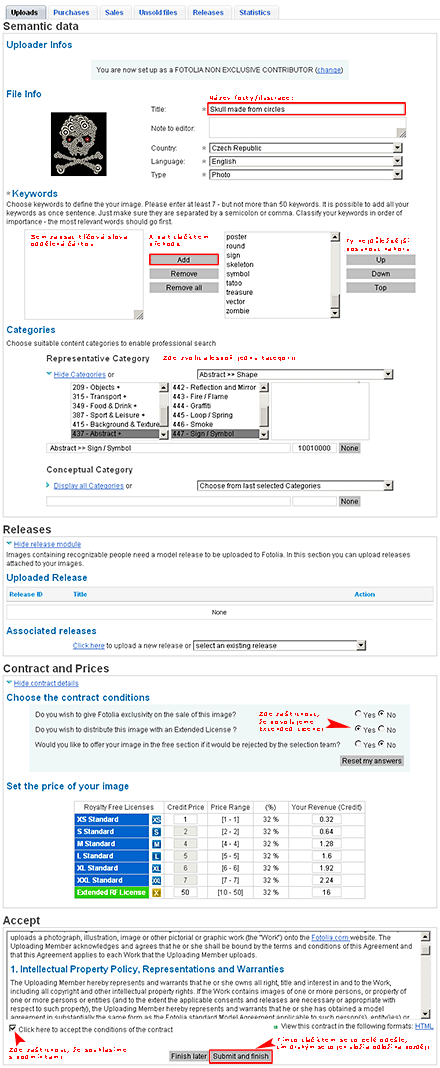Collapse the Hide Categories arrow
The height and width of the screenshot is (1068, 440).
49,374
